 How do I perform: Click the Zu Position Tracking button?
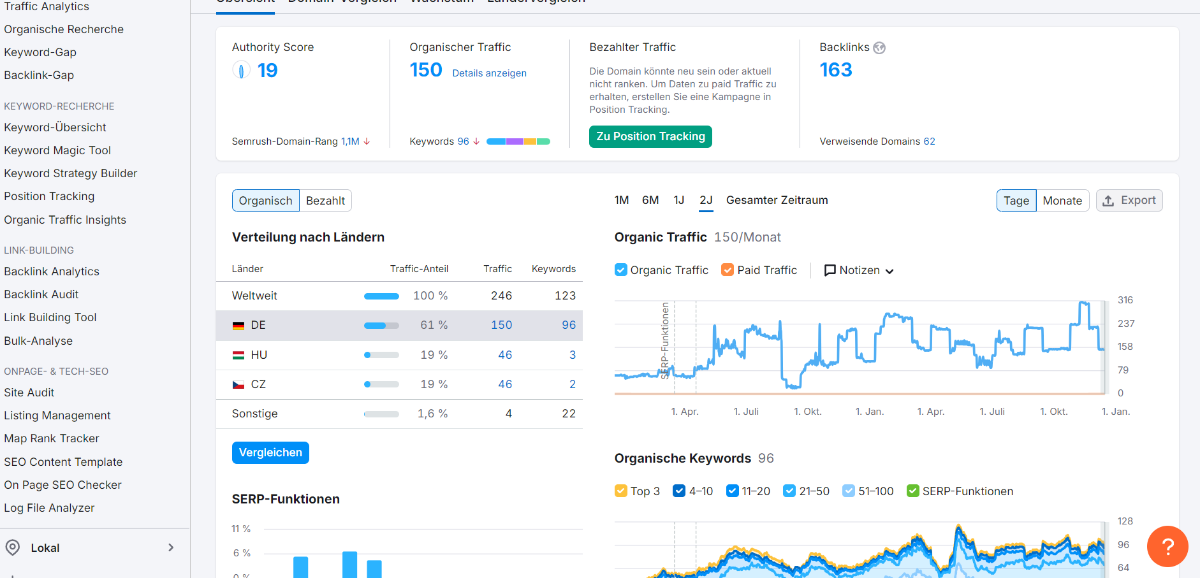coord(650,136)
